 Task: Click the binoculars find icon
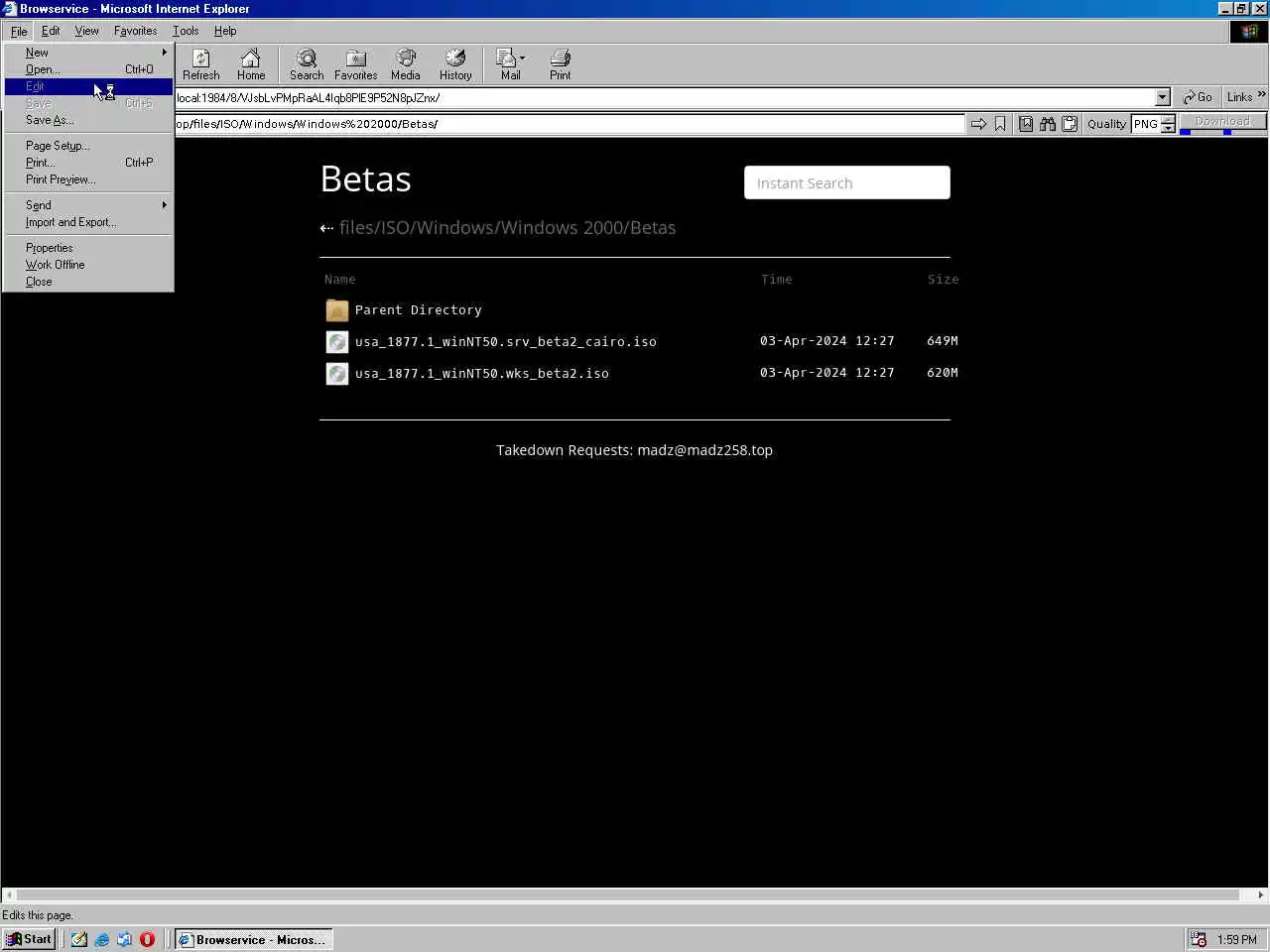1048,124
